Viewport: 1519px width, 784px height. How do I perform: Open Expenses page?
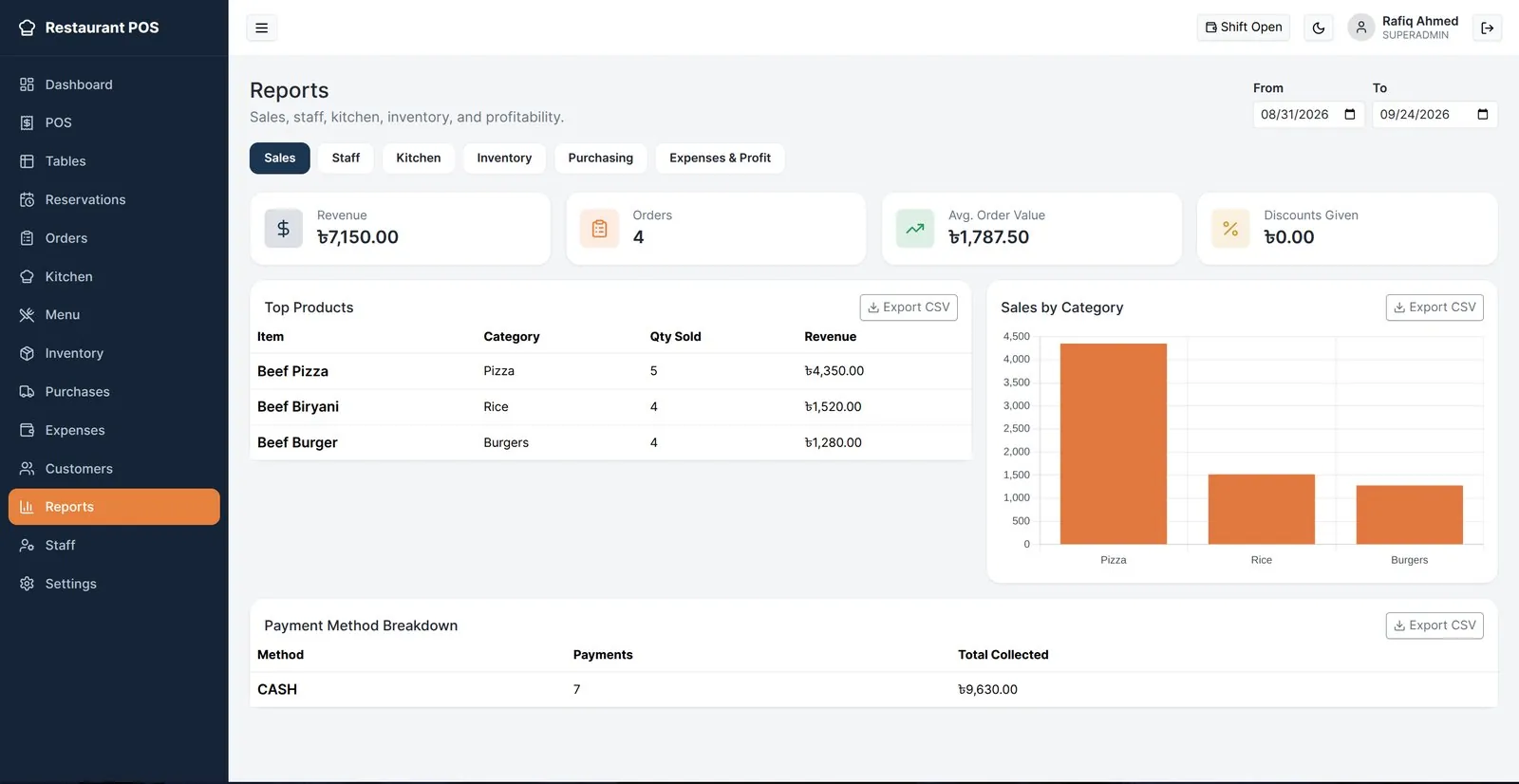[x=114, y=430]
